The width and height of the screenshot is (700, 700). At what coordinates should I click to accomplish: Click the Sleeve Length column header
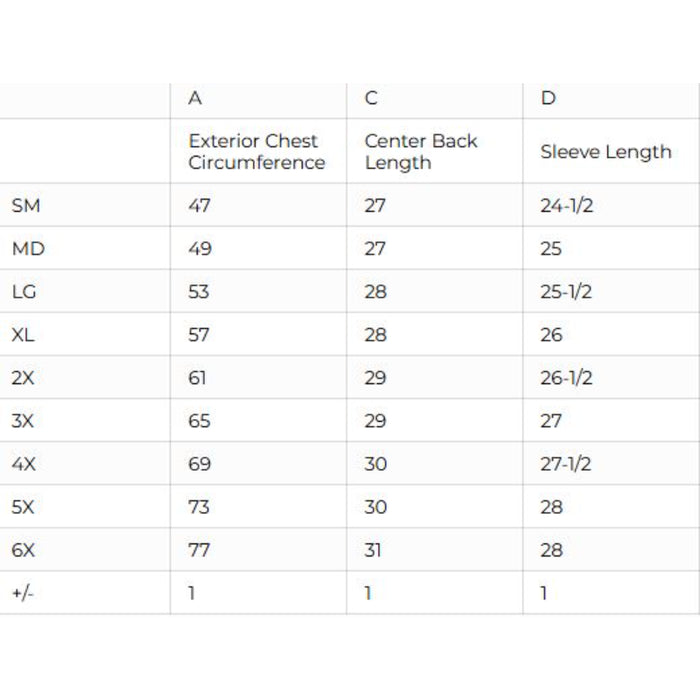[x=605, y=152]
